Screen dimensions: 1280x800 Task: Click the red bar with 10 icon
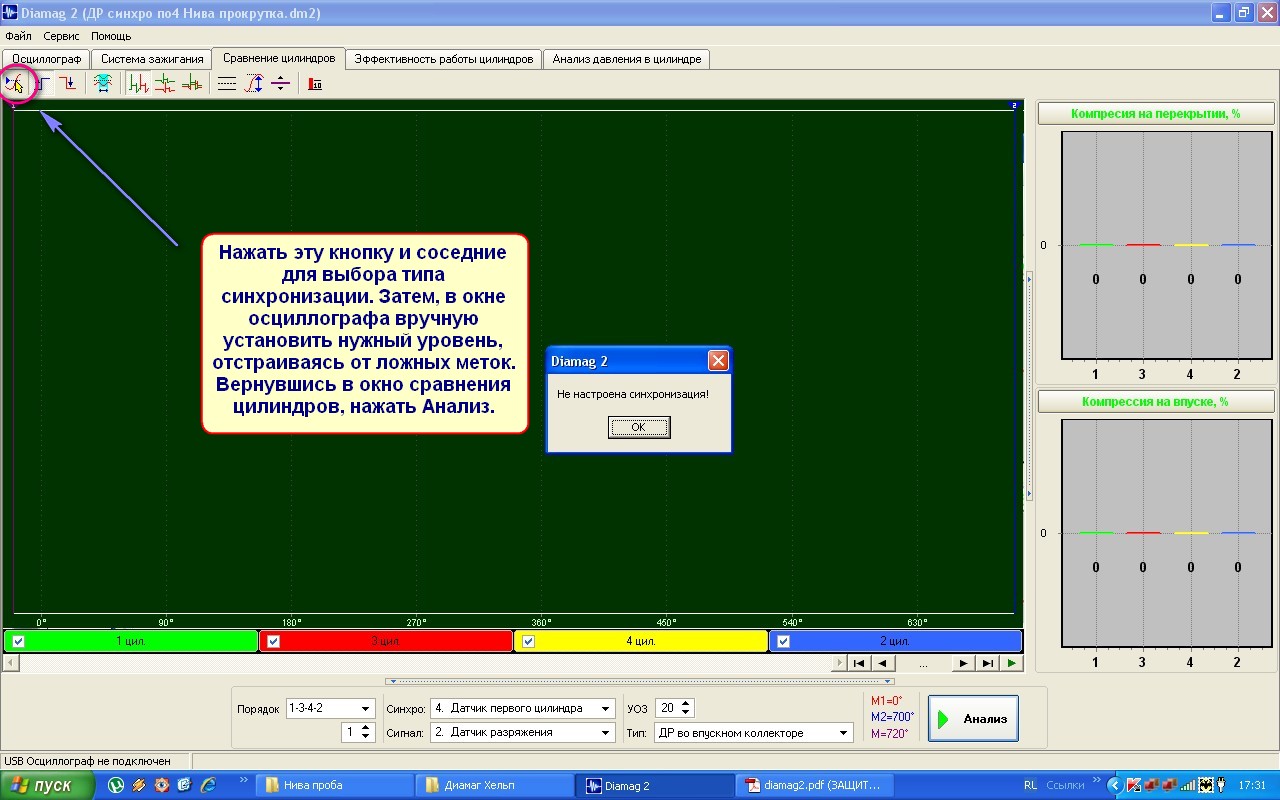315,84
